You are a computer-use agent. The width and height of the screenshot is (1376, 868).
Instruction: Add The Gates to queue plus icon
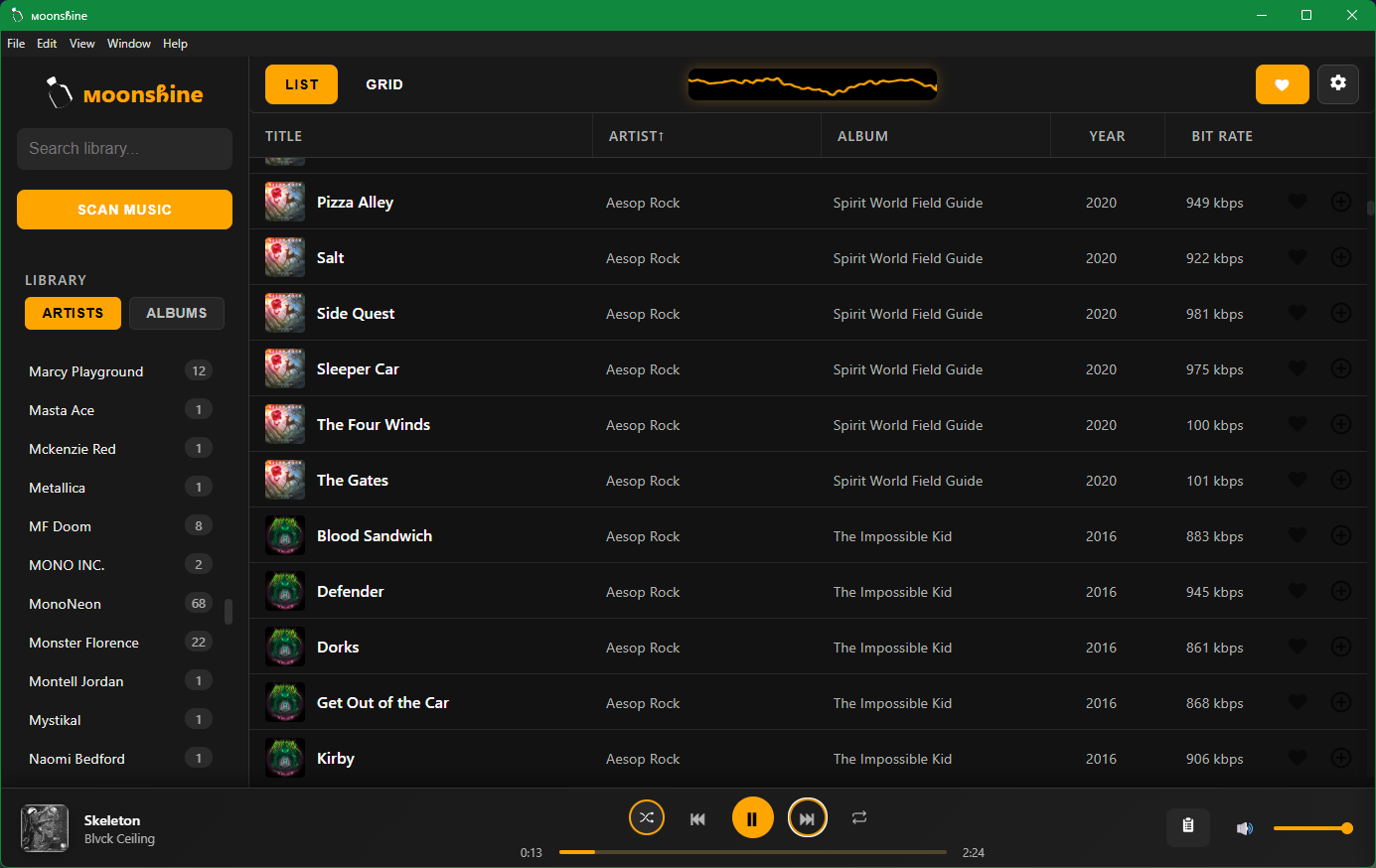(x=1340, y=480)
